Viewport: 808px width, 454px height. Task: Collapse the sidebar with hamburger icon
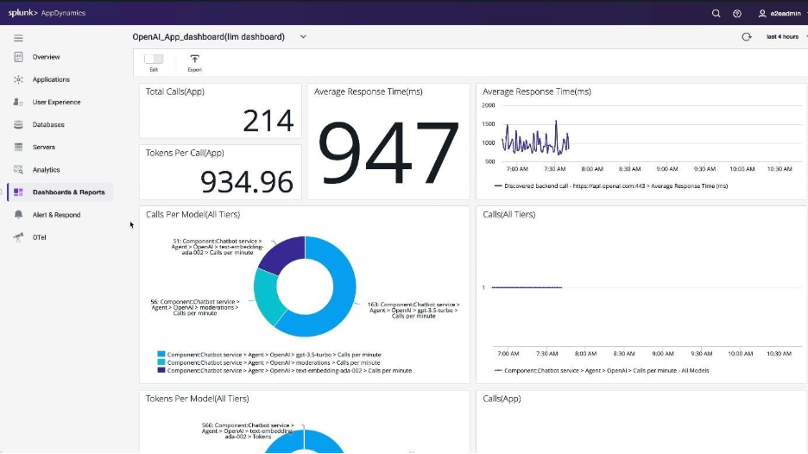click(19, 38)
